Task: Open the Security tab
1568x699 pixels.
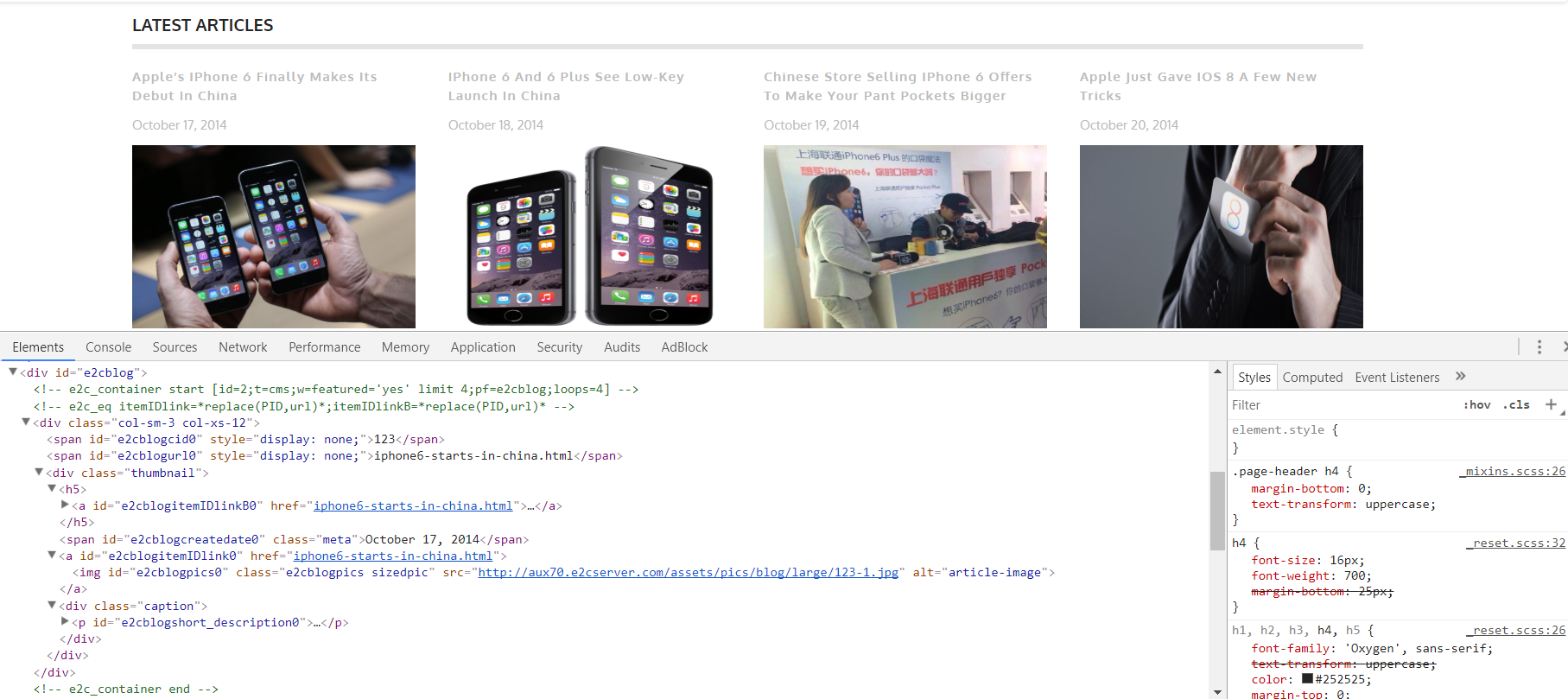Action: 560,346
